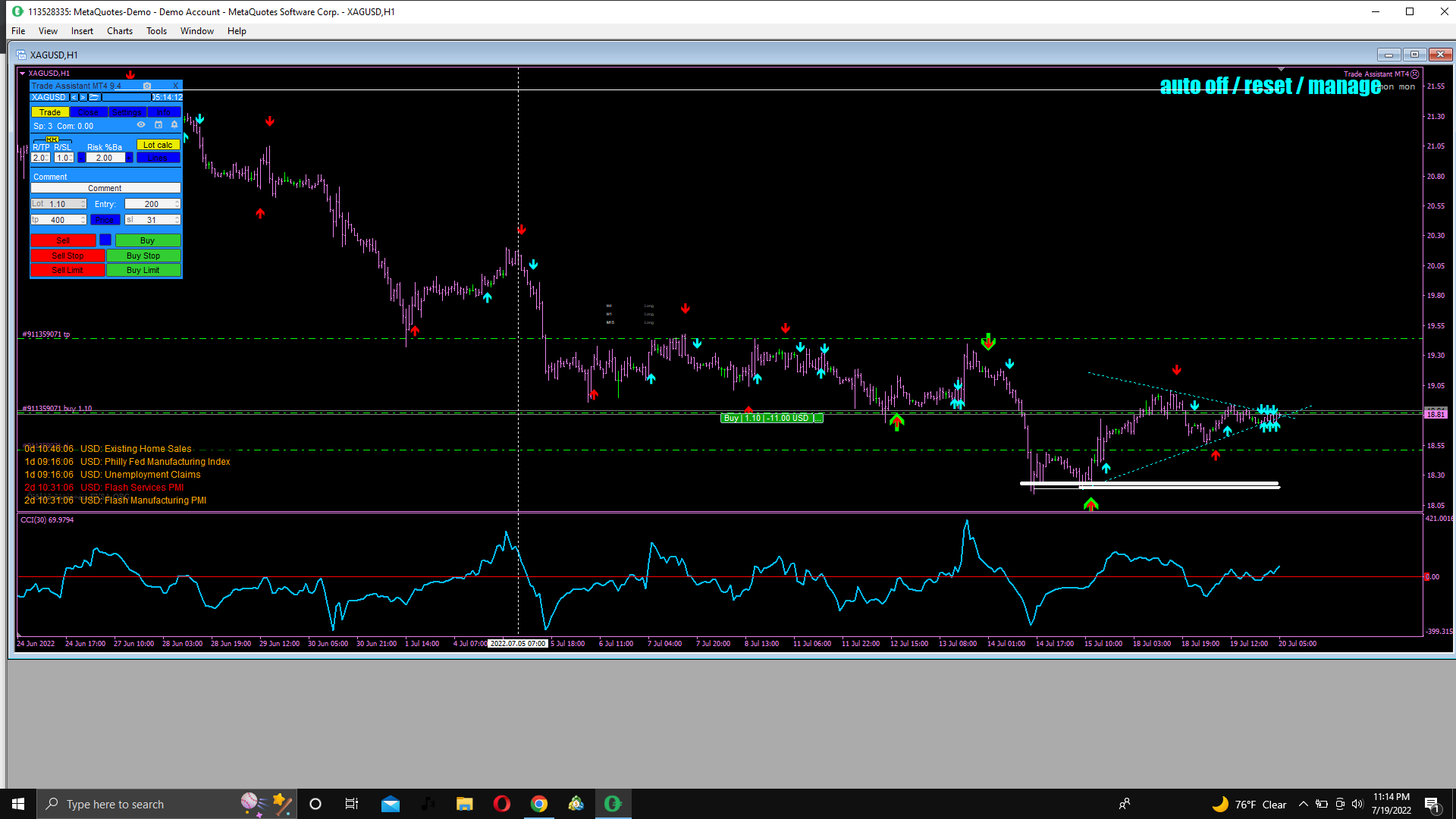Toggle the alert bell icon in trade panel
Screen dimensions: 1456x819
click(x=174, y=125)
